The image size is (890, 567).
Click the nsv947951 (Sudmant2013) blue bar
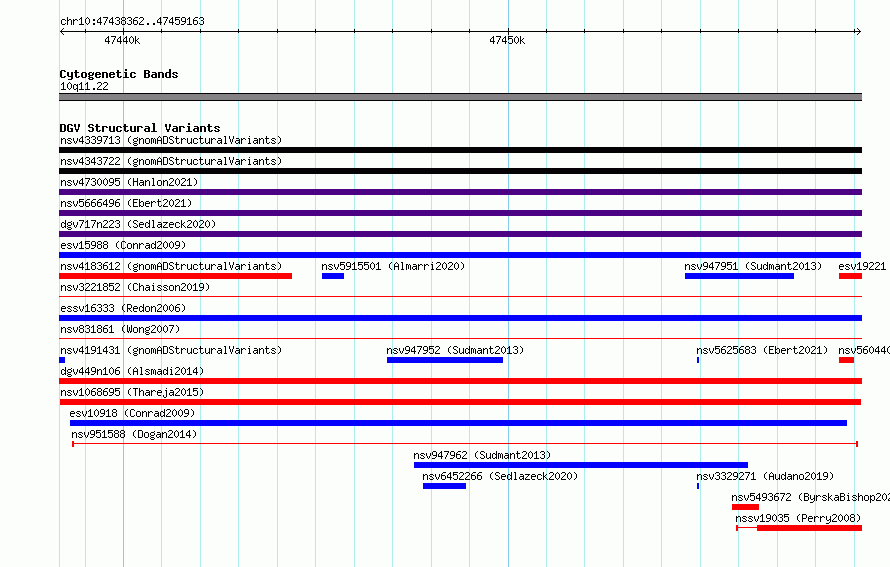point(740,276)
